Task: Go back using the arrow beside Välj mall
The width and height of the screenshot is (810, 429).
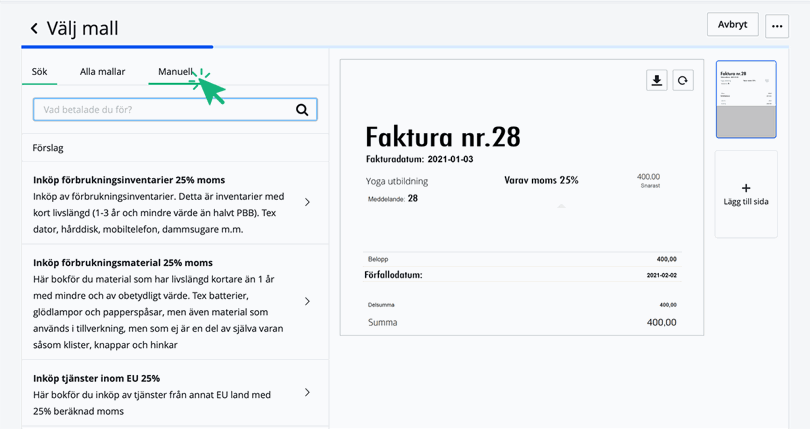Action: click(x=34, y=29)
